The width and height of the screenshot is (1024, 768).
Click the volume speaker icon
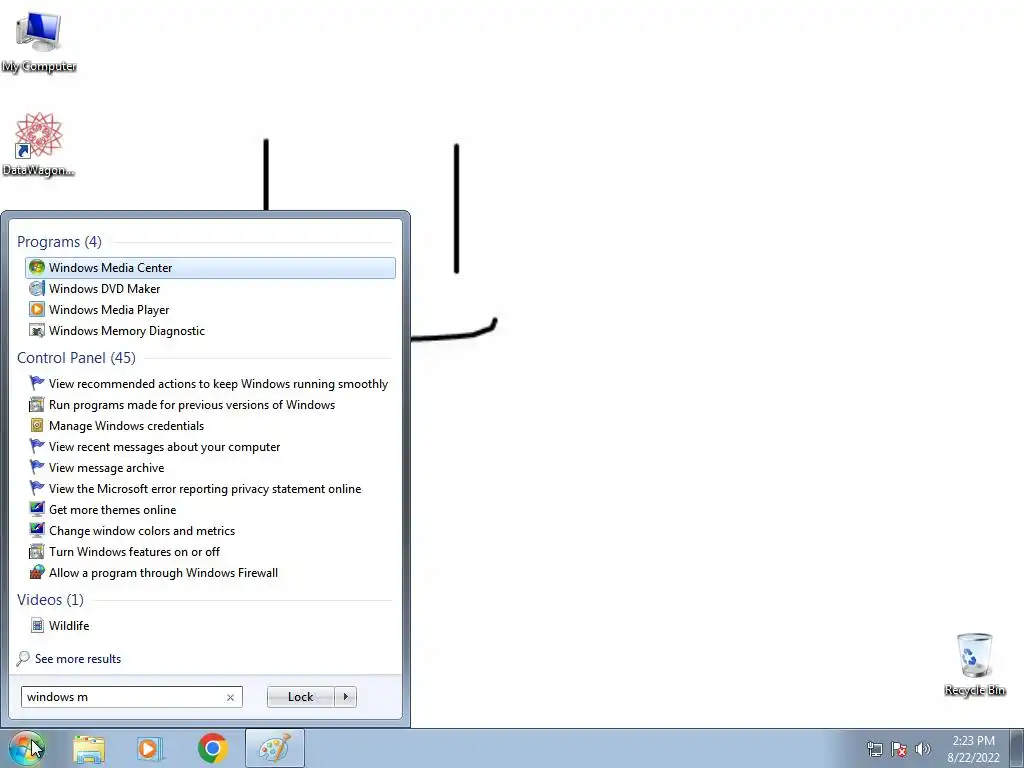pyautogui.click(x=923, y=749)
